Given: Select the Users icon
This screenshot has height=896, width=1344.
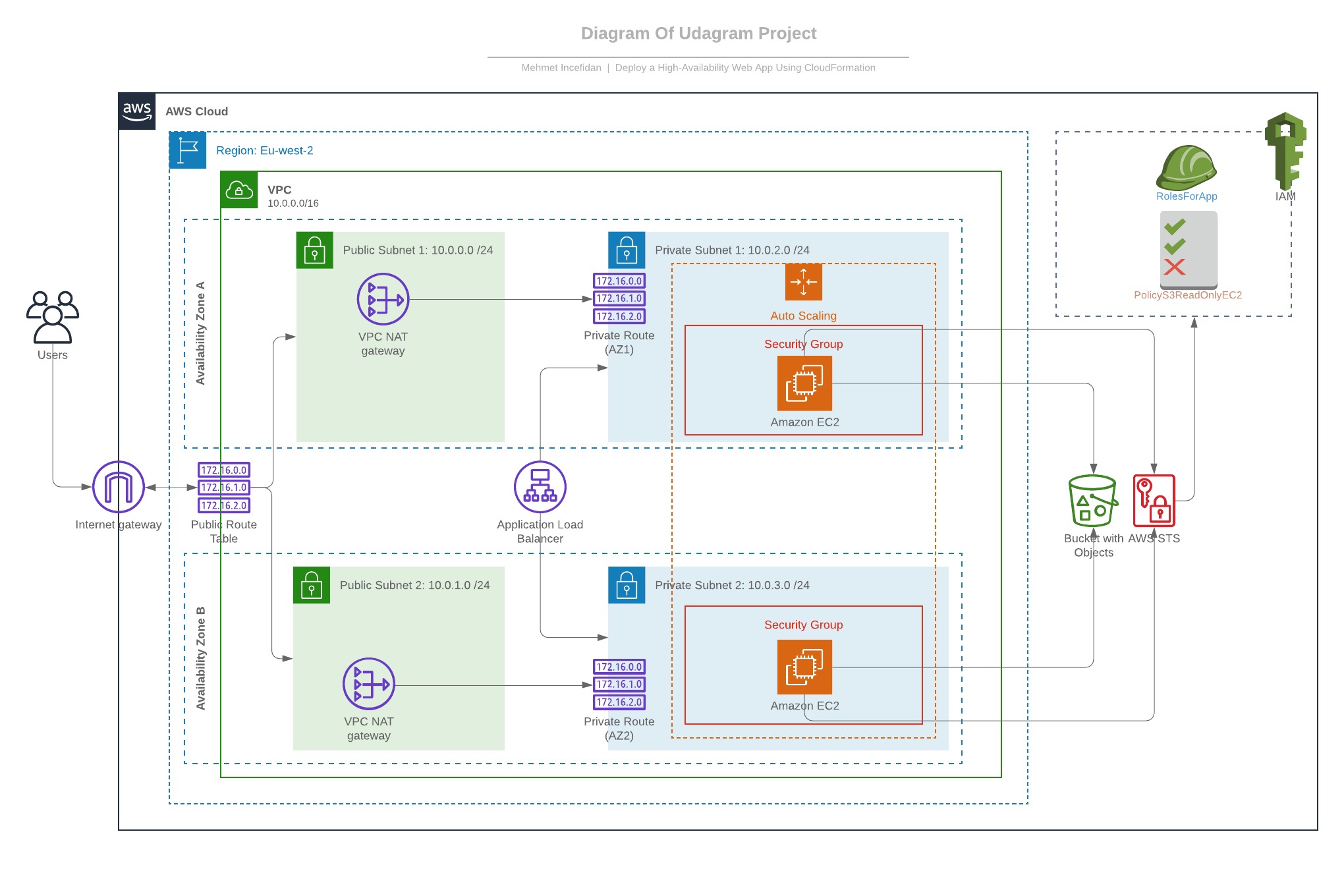Looking at the screenshot, I should tap(53, 317).
